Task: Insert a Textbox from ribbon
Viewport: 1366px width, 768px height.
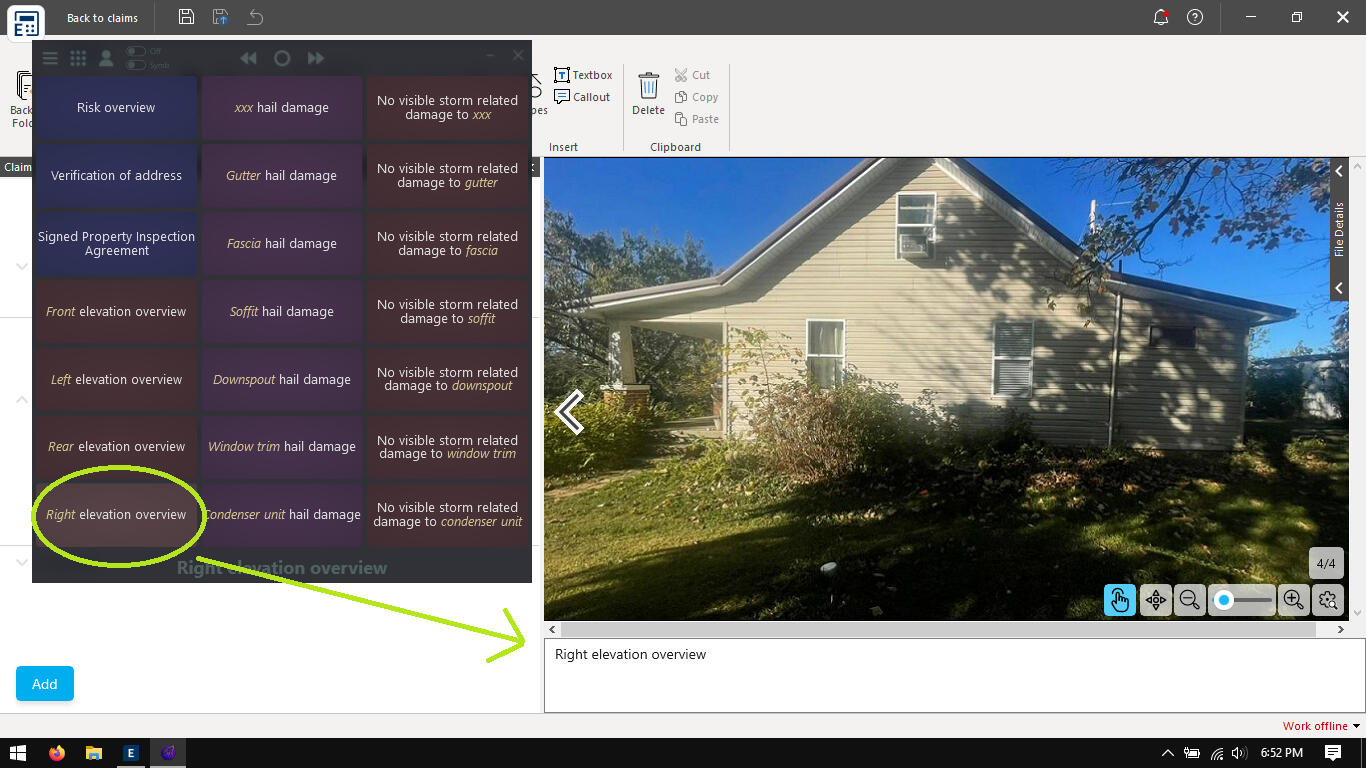Action: (583, 75)
